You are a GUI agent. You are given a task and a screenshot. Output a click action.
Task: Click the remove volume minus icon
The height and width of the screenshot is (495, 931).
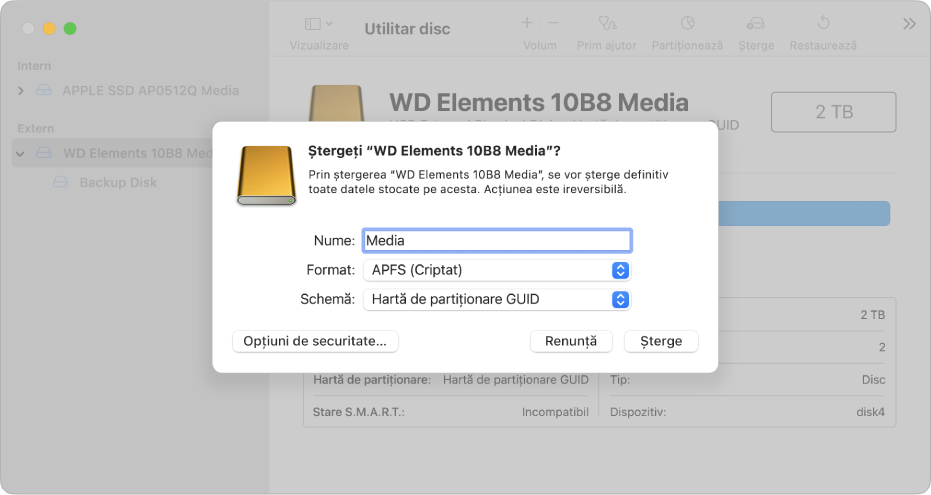[553, 23]
